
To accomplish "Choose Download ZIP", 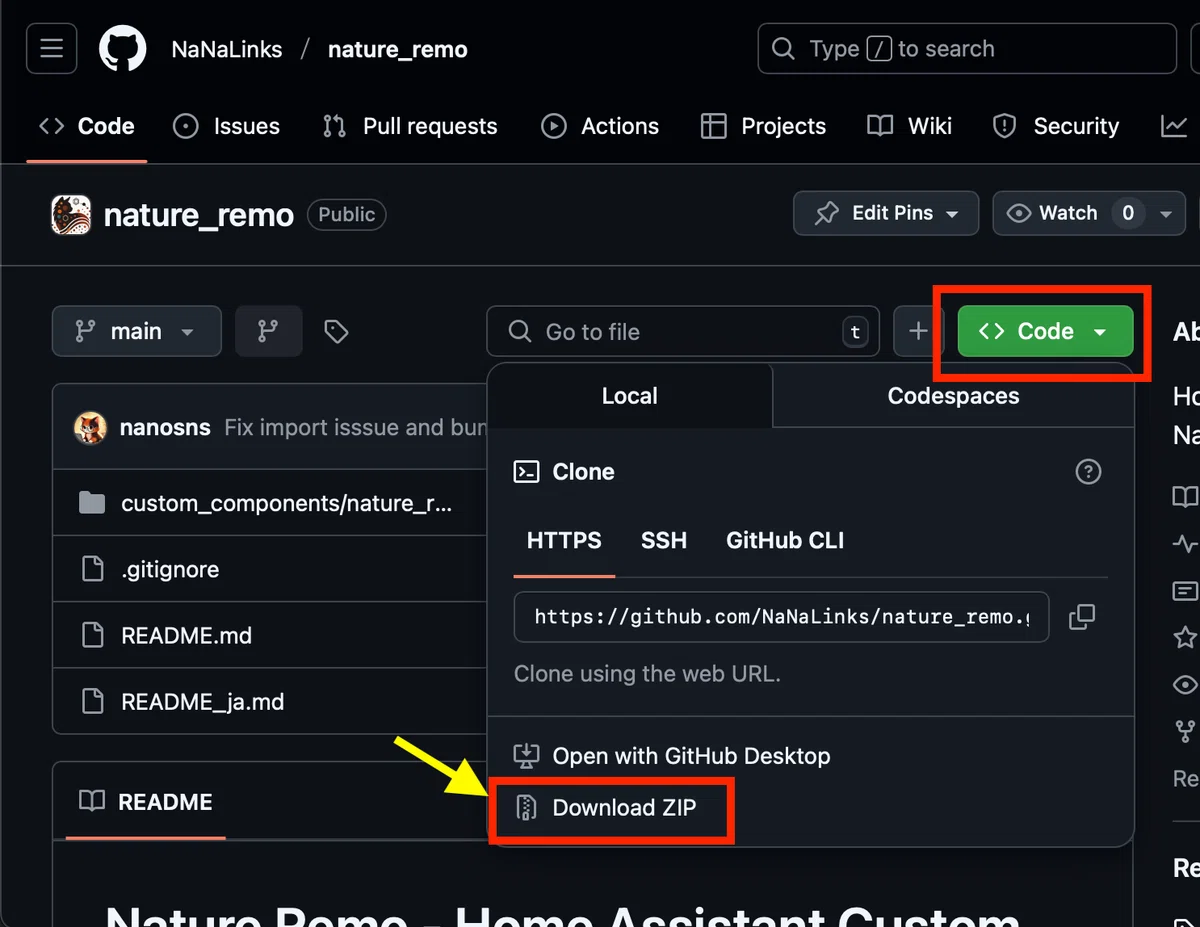I will click(605, 808).
